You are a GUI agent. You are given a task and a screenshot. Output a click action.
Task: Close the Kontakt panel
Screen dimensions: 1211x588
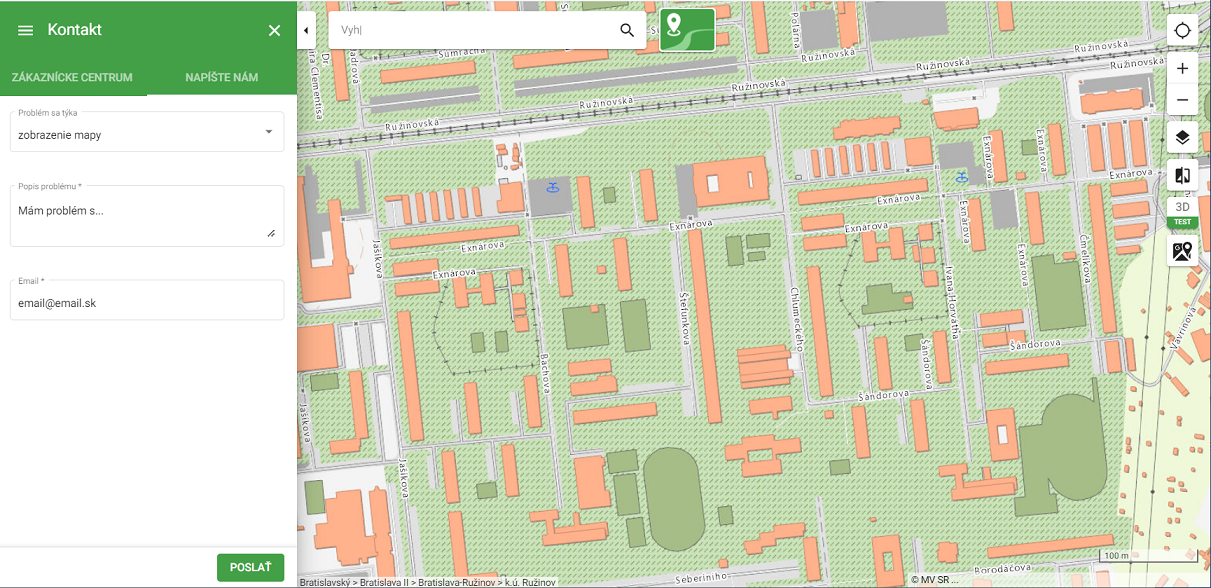275,30
